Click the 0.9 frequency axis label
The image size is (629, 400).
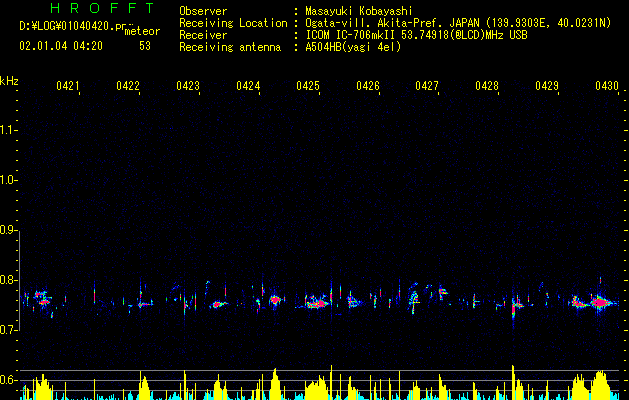click(8, 230)
